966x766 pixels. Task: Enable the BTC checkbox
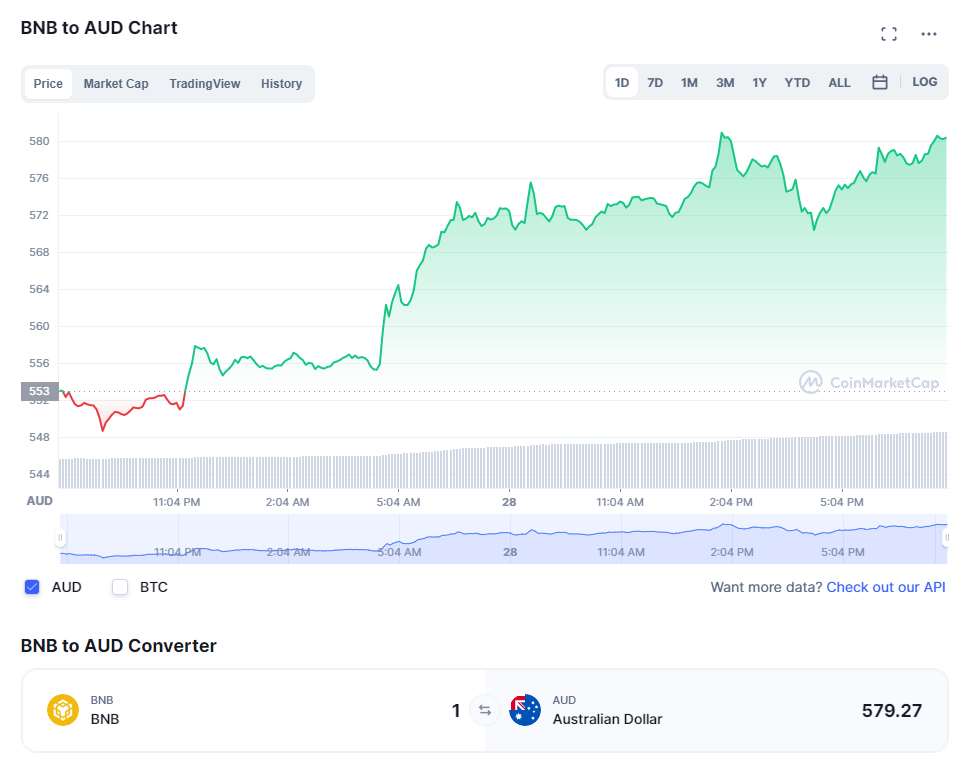click(x=120, y=587)
